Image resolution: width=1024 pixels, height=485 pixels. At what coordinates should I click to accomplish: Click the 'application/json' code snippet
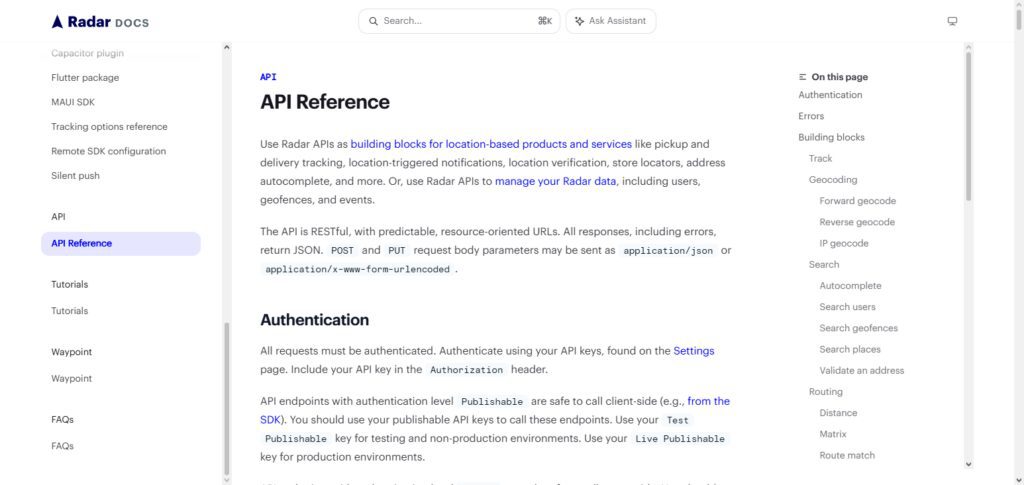(668, 251)
